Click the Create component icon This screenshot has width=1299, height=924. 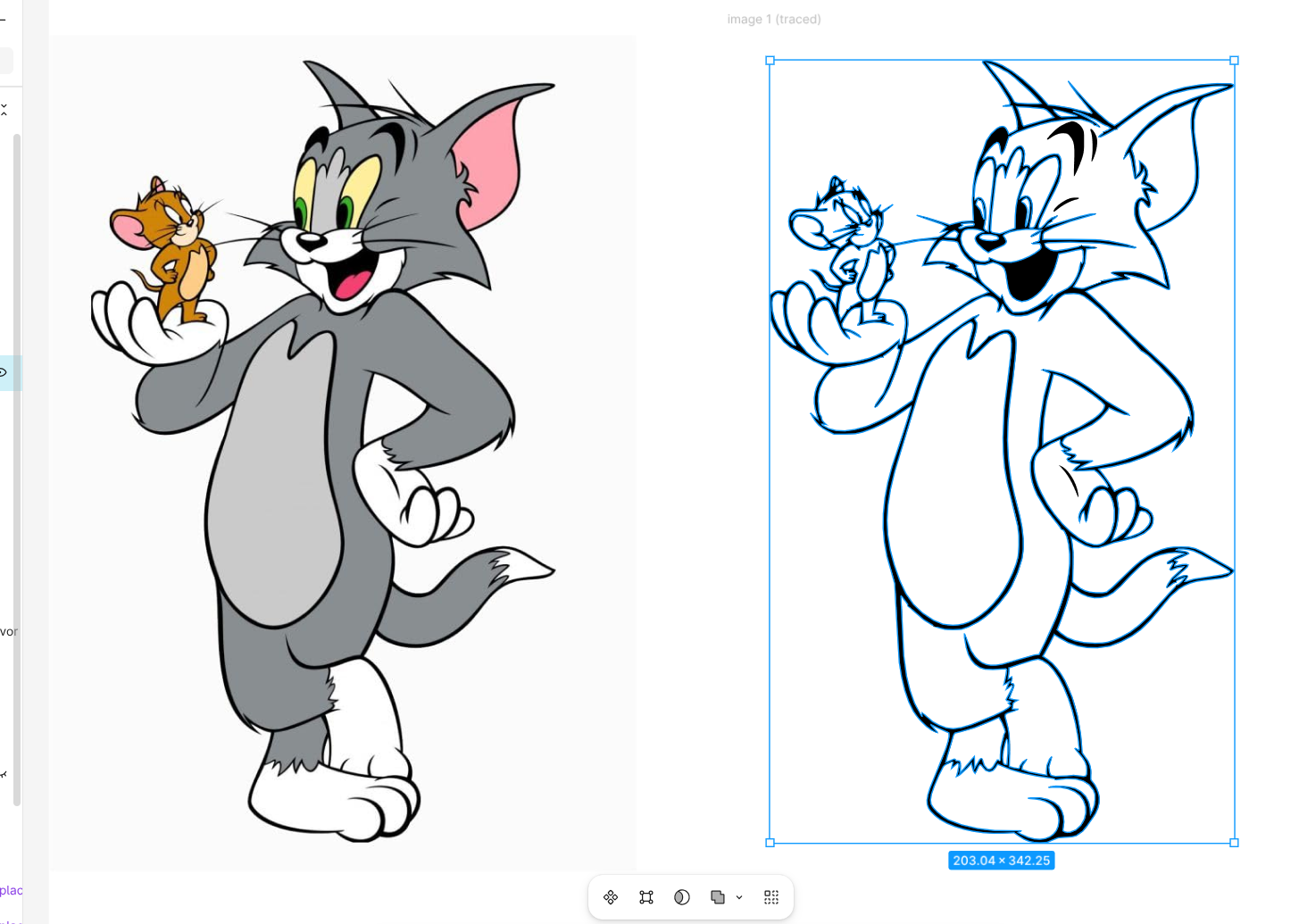611,897
